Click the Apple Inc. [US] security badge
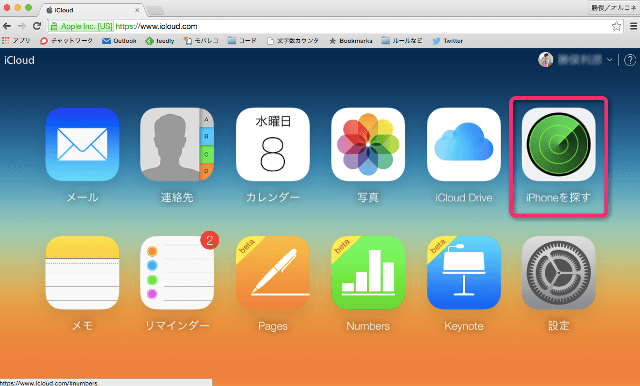The width and height of the screenshot is (640, 386). 81,26
